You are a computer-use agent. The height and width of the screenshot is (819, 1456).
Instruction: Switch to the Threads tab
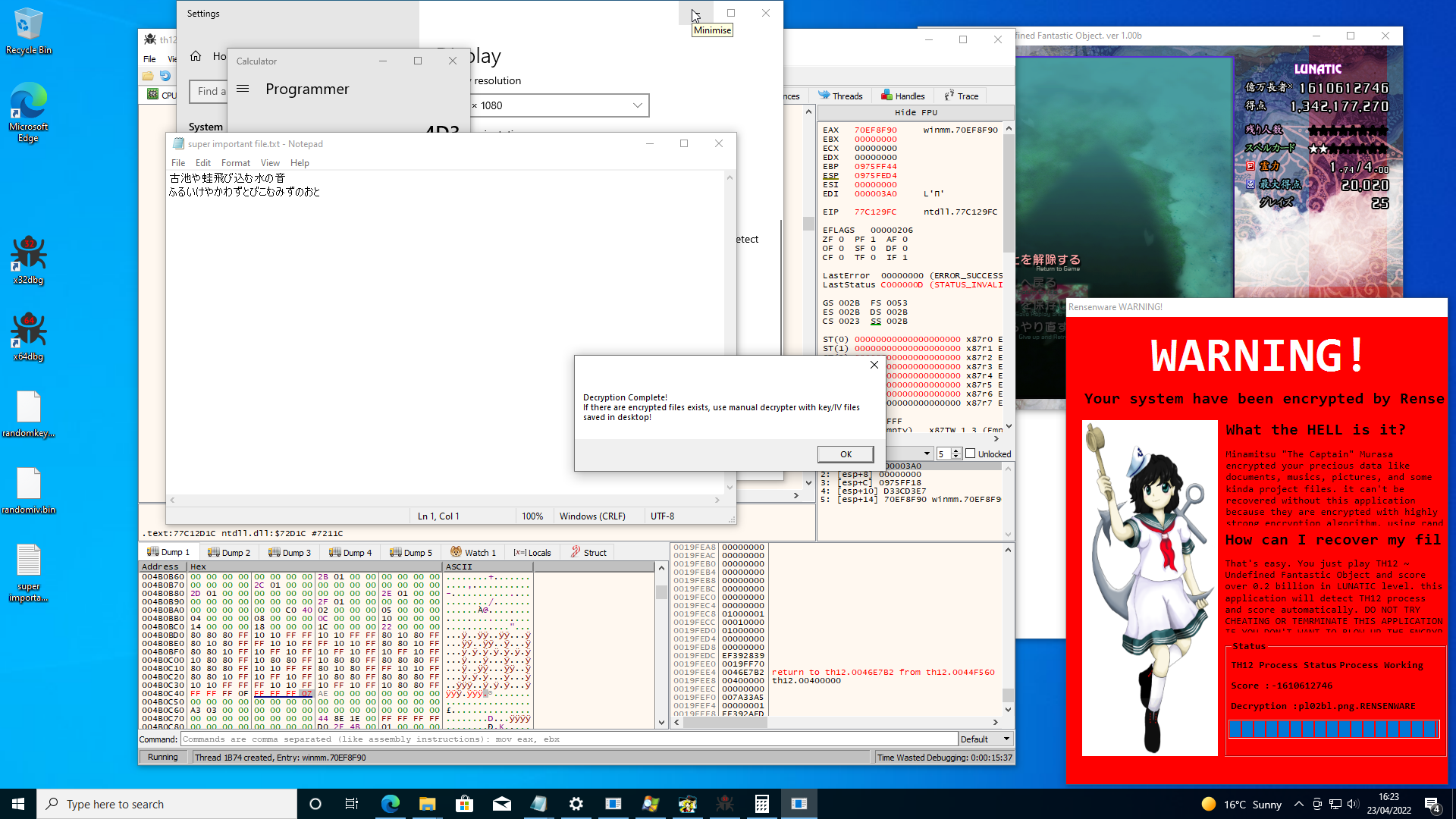click(x=841, y=96)
